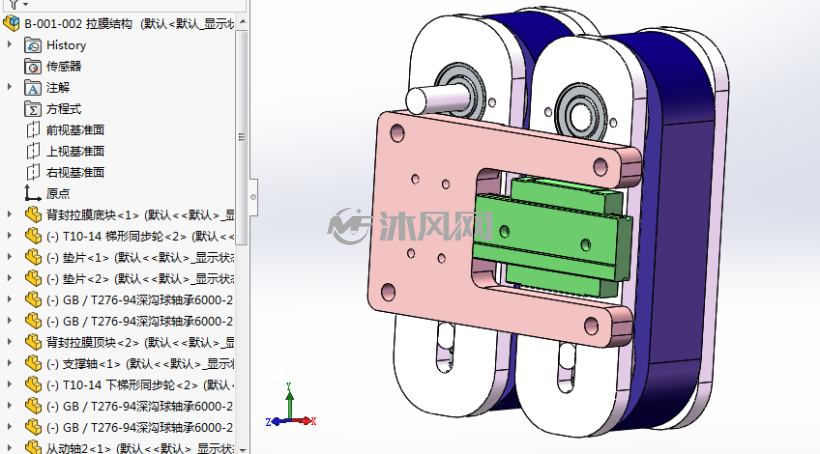Expand the 背封拉膜顶块<2> component

(x=9, y=342)
